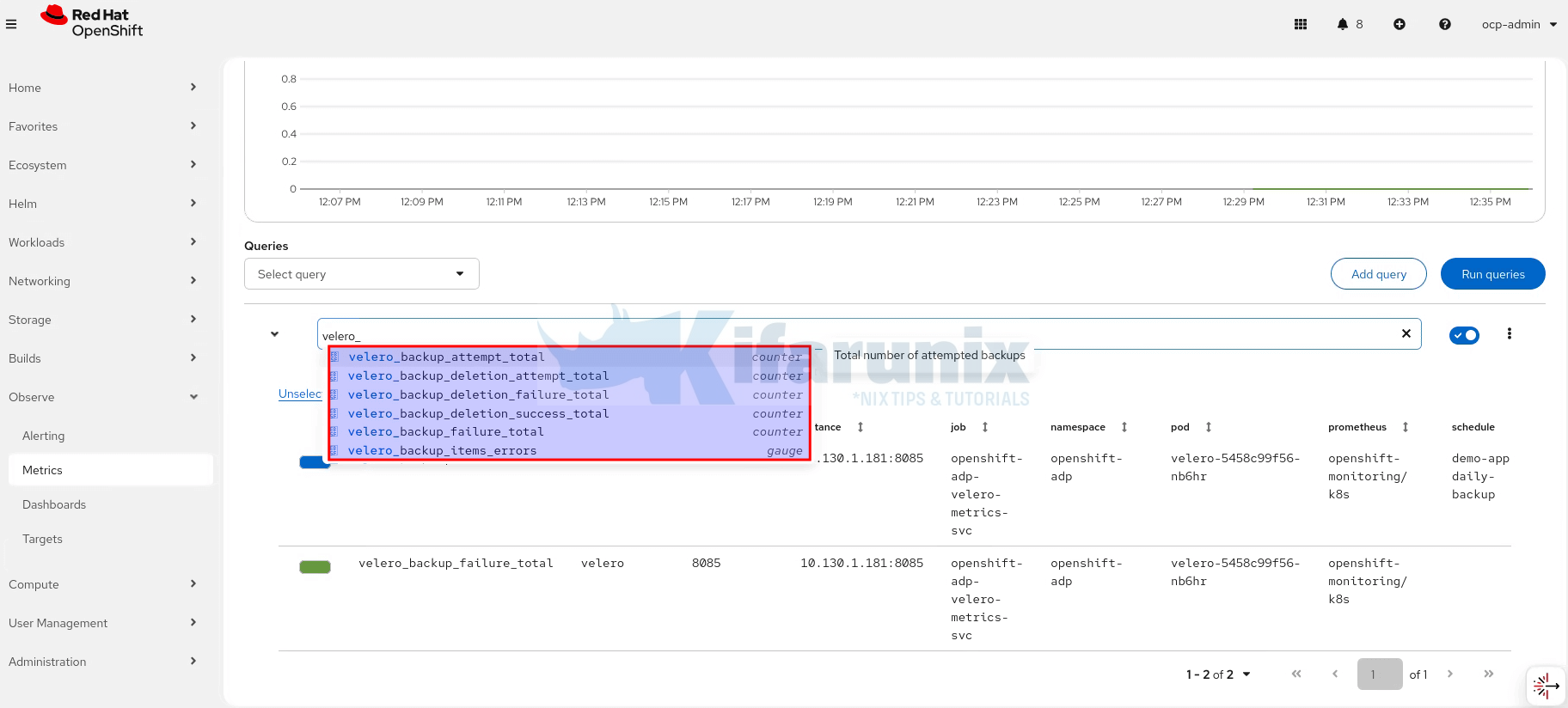Click the Add query button
Image resolution: width=1568 pixels, height=708 pixels.
click(x=1379, y=274)
